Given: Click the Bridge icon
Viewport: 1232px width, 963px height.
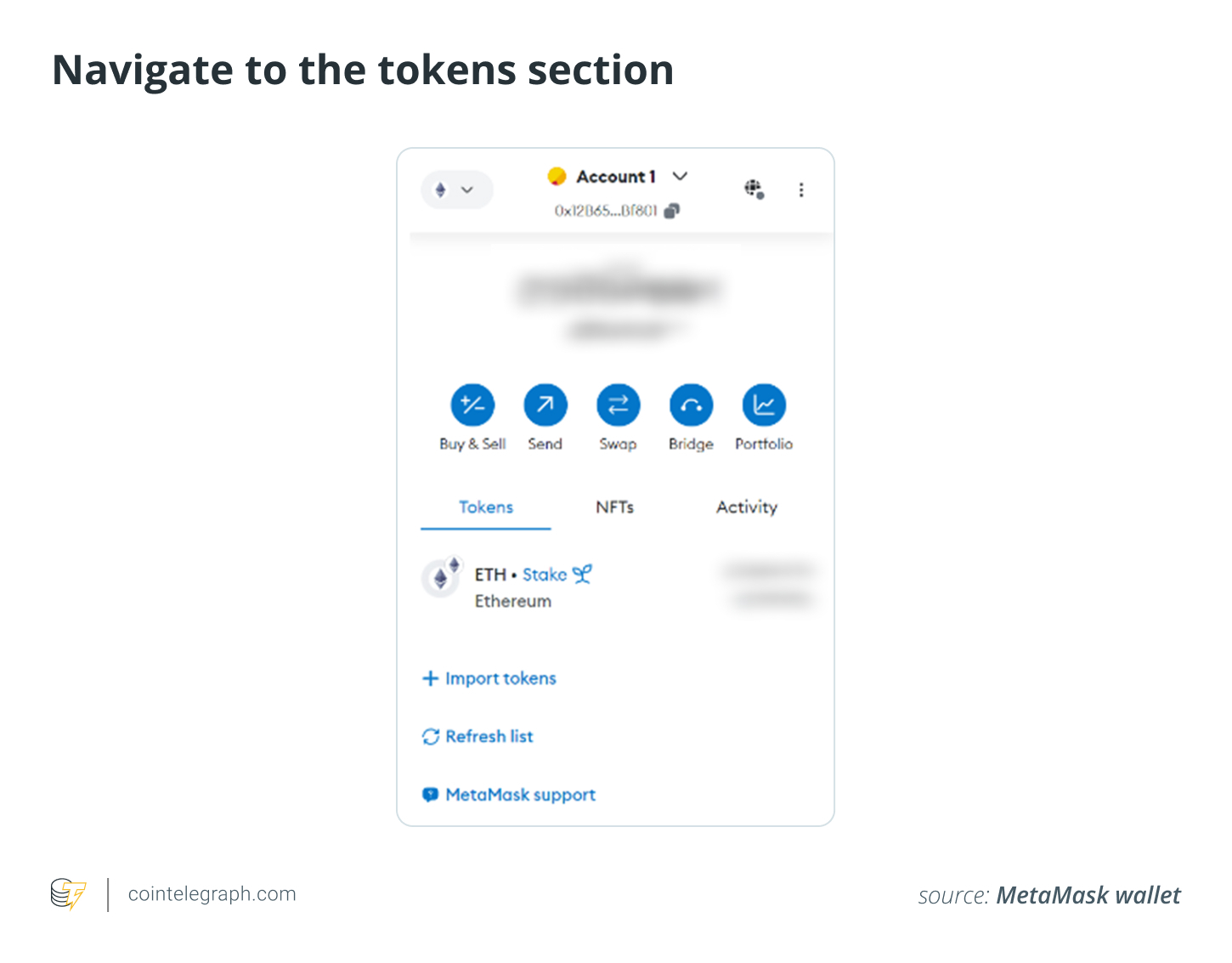Looking at the screenshot, I should 690,405.
